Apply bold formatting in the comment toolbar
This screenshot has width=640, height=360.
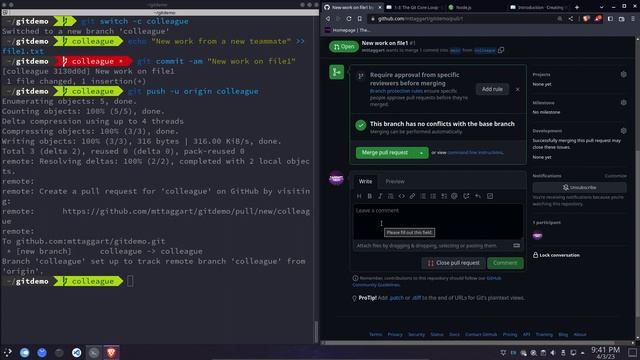coord(370,196)
